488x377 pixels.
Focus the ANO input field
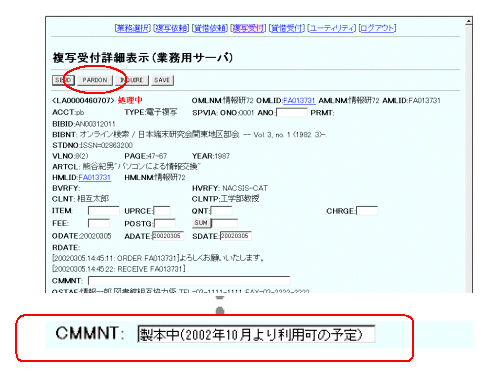tap(292, 113)
